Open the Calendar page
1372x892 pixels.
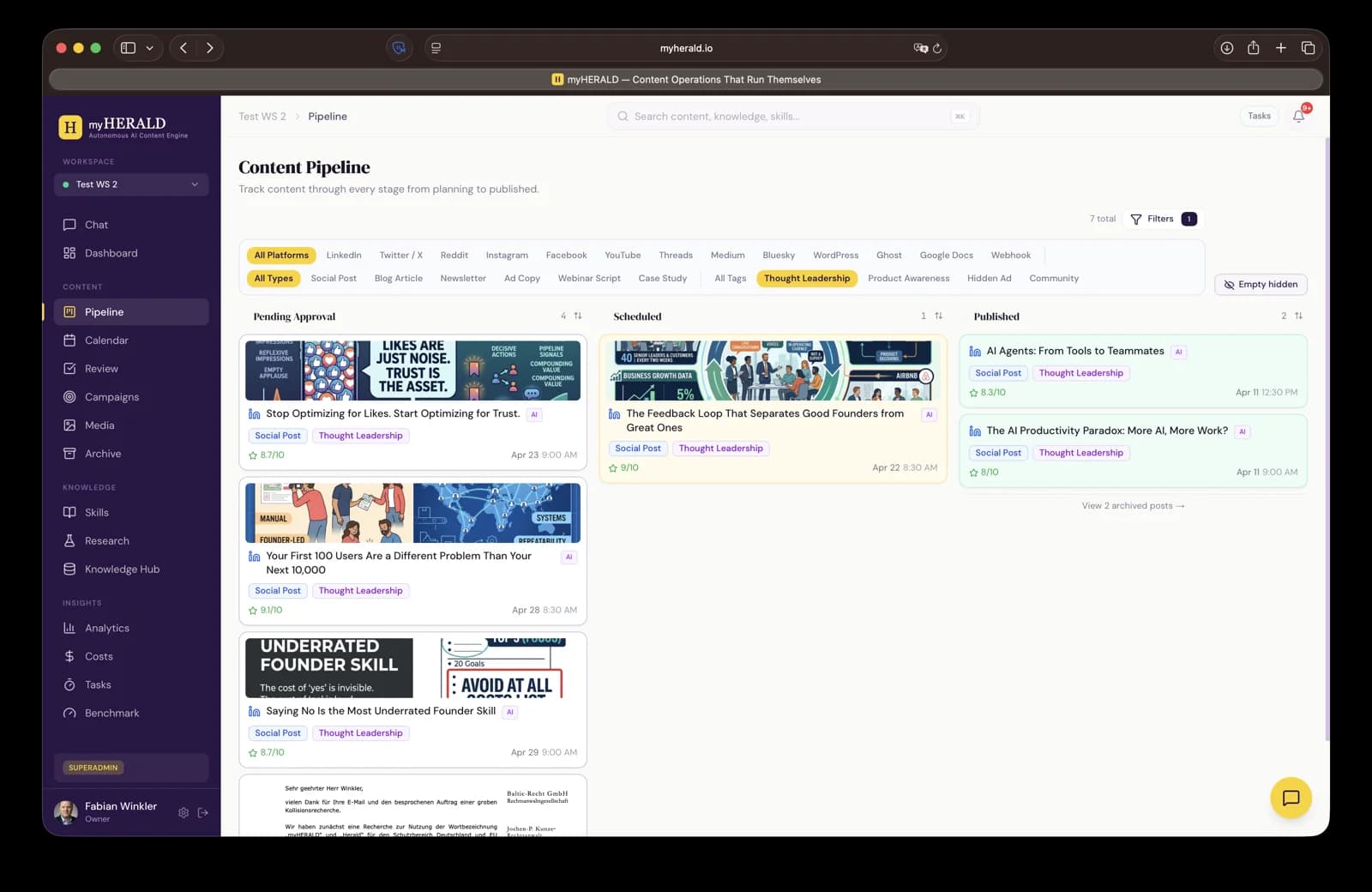[x=130, y=341]
